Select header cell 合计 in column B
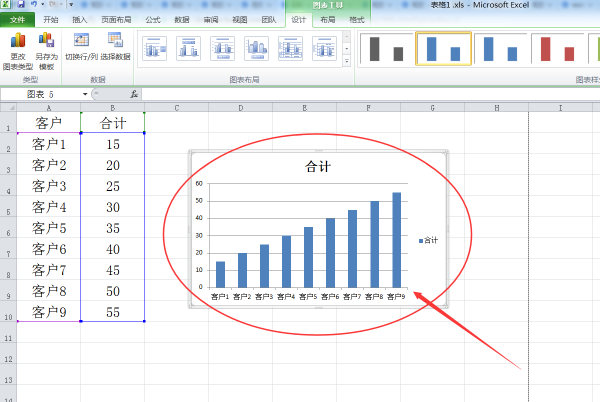The width and height of the screenshot is (600, 402). point(112,123)
